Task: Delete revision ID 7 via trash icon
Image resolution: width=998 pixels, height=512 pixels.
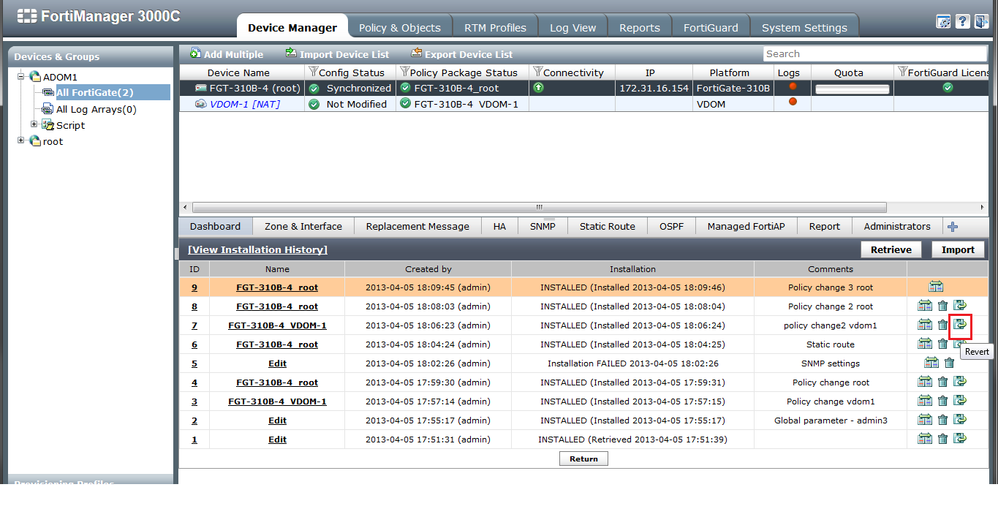Action: click(943, 325)
